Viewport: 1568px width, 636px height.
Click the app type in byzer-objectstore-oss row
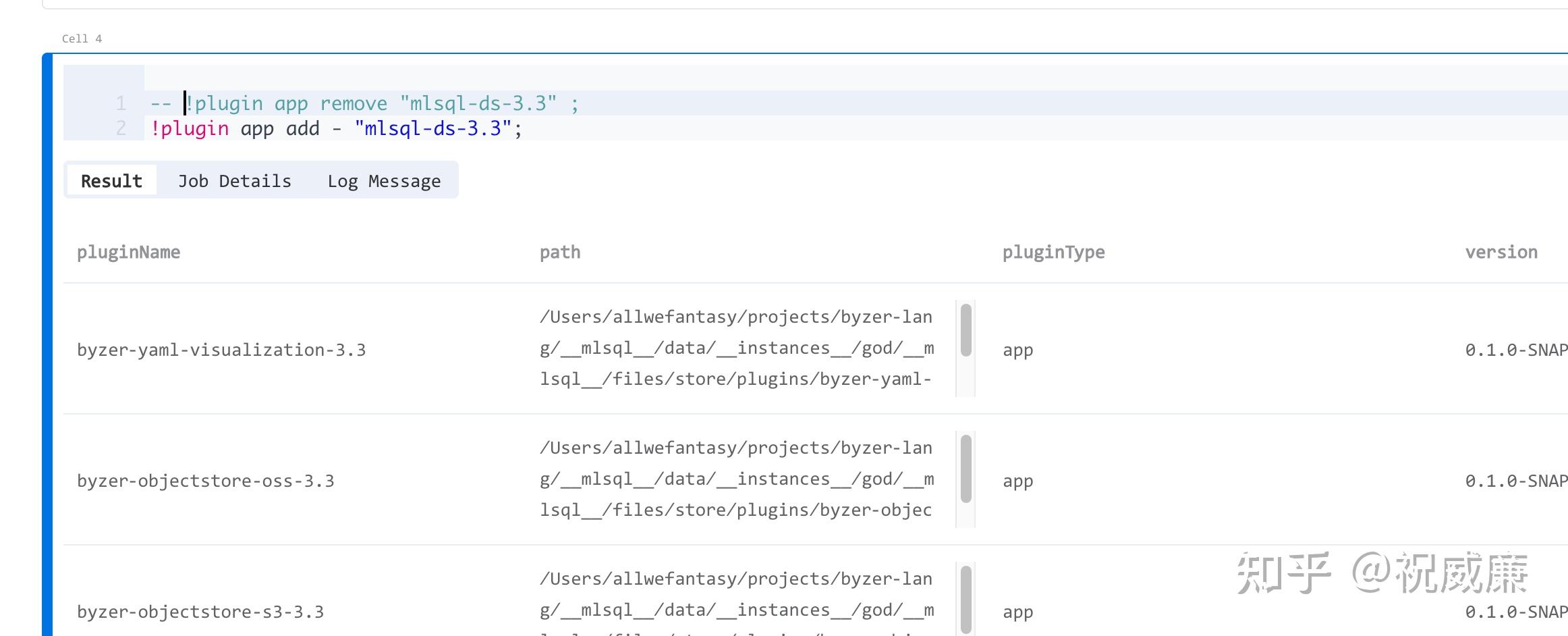pyautogui.click(x=1017, y=481)
